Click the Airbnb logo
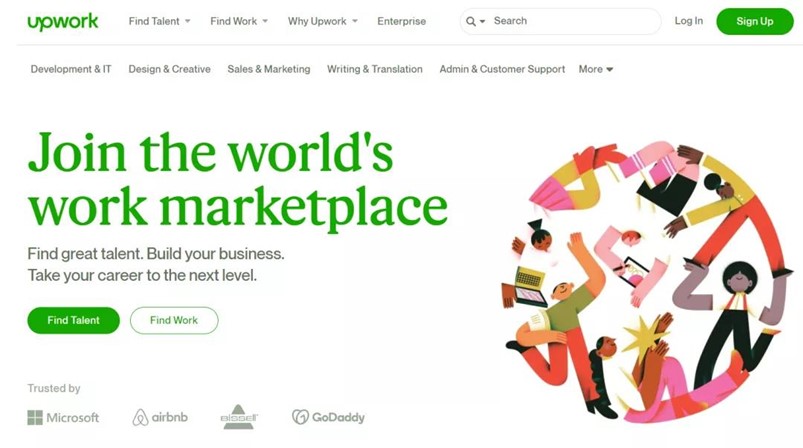 (x=160, y=418)
